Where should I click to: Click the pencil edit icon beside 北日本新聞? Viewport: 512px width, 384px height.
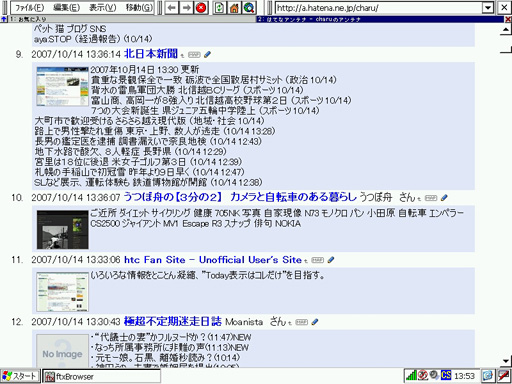207,54
